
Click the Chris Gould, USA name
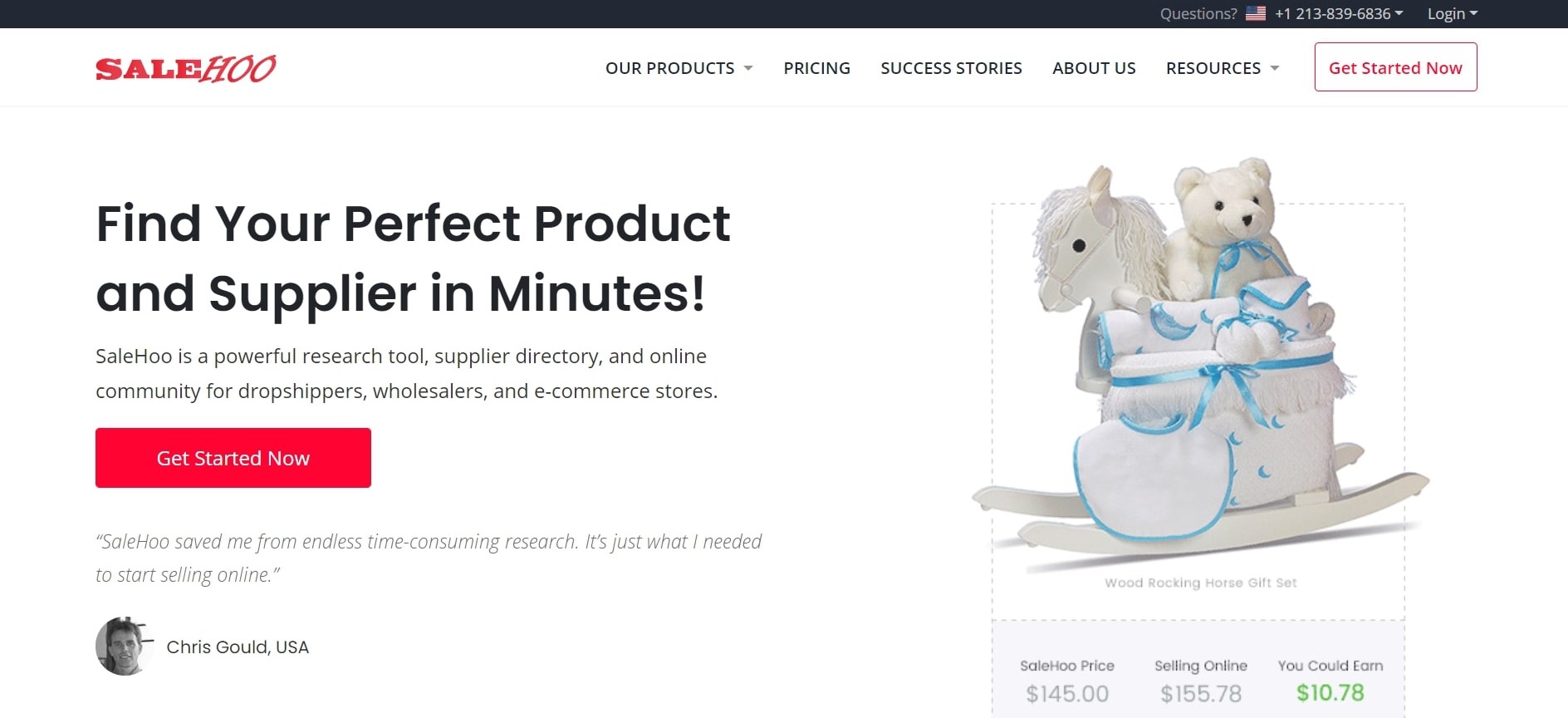coord(238,647)
